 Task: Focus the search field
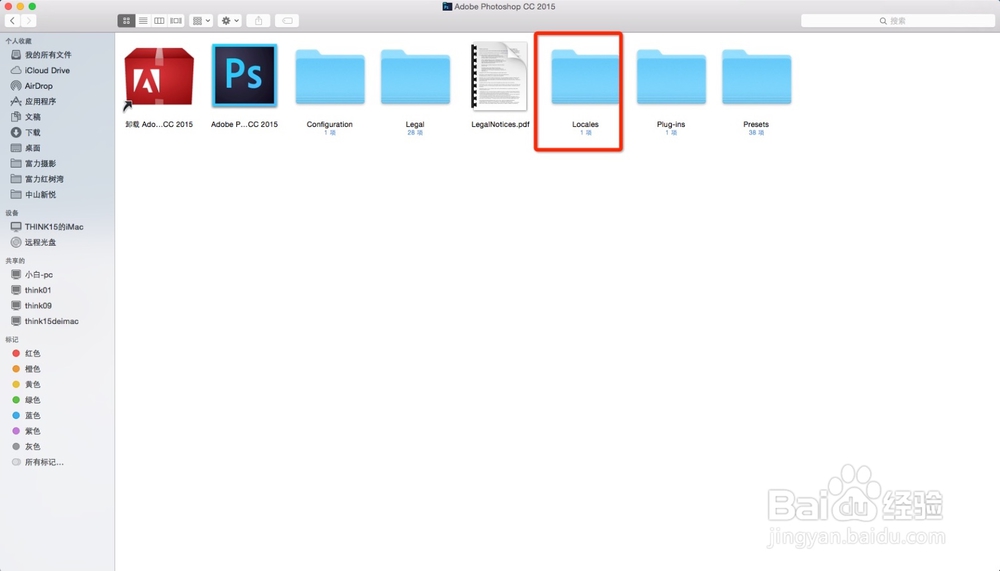pos(897,21)
